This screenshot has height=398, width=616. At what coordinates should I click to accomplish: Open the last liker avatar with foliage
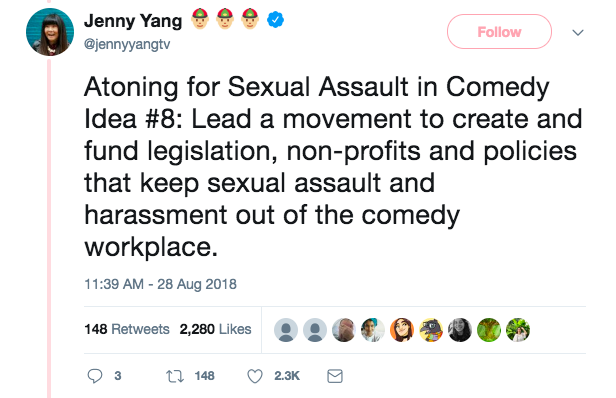point(518,330)
